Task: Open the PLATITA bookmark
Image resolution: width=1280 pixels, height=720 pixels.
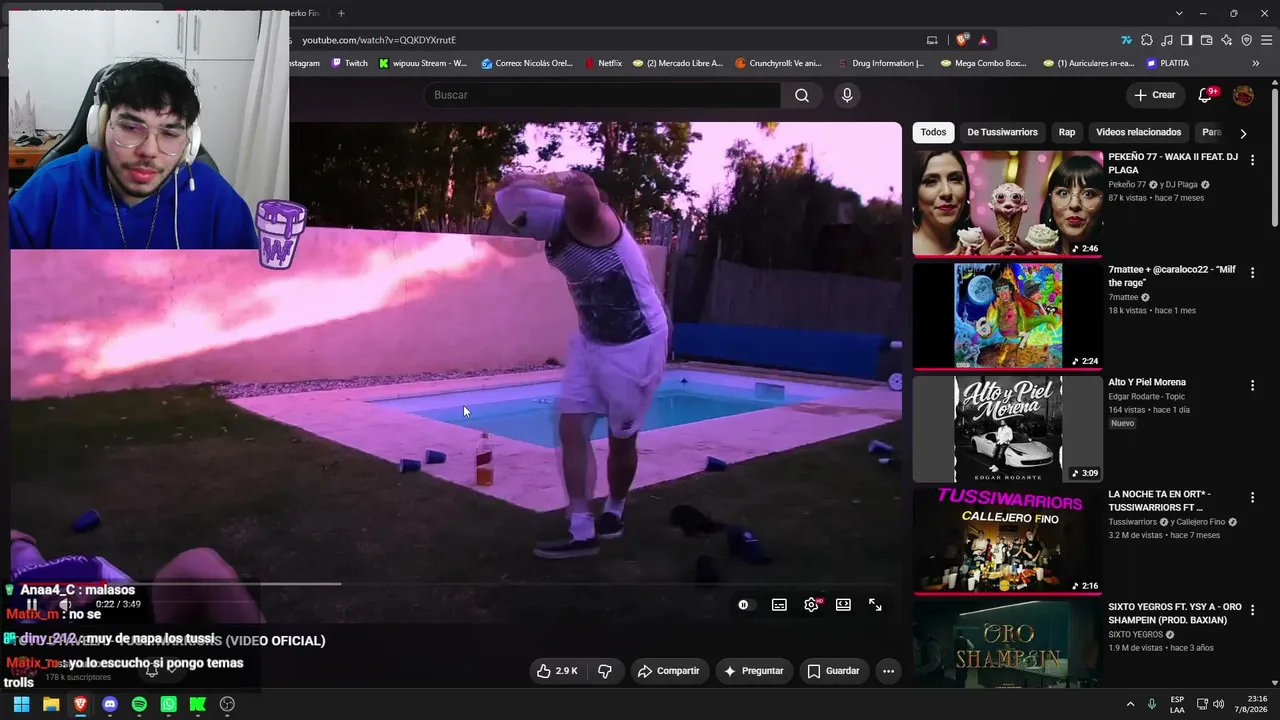Action: (1167, 63)
